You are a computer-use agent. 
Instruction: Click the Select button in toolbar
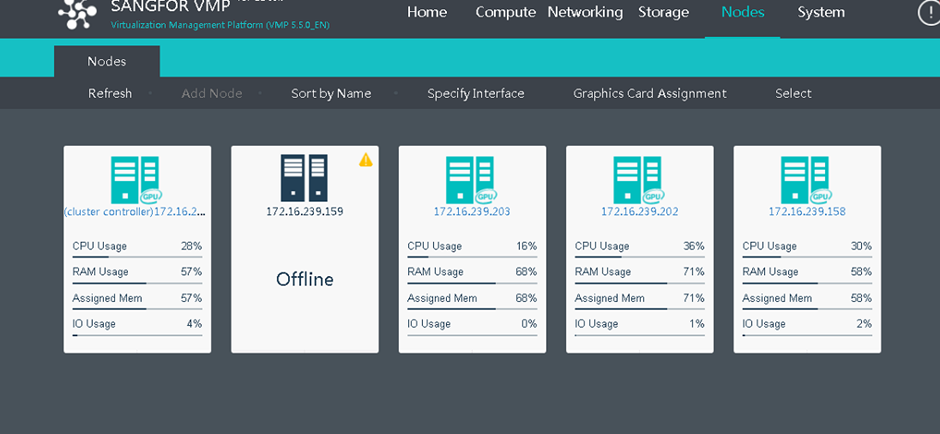793,94
